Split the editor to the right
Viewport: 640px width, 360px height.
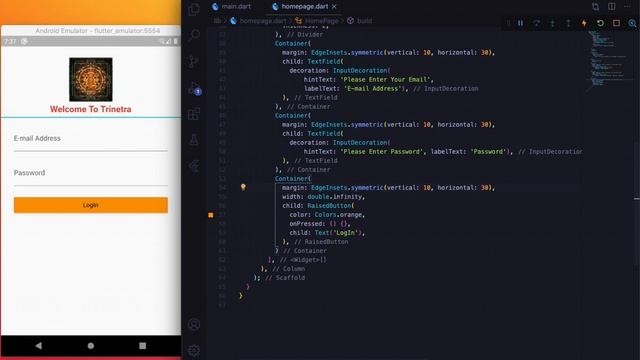pos(611,7)
